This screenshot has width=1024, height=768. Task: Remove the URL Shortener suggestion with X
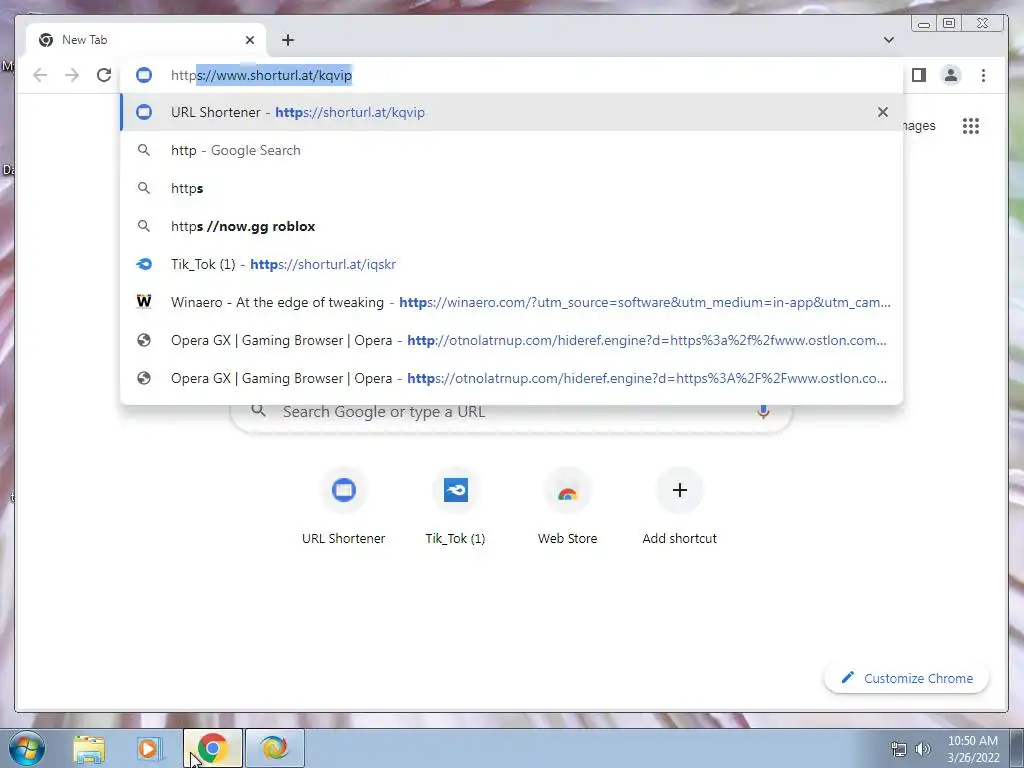tap(883, 112)
